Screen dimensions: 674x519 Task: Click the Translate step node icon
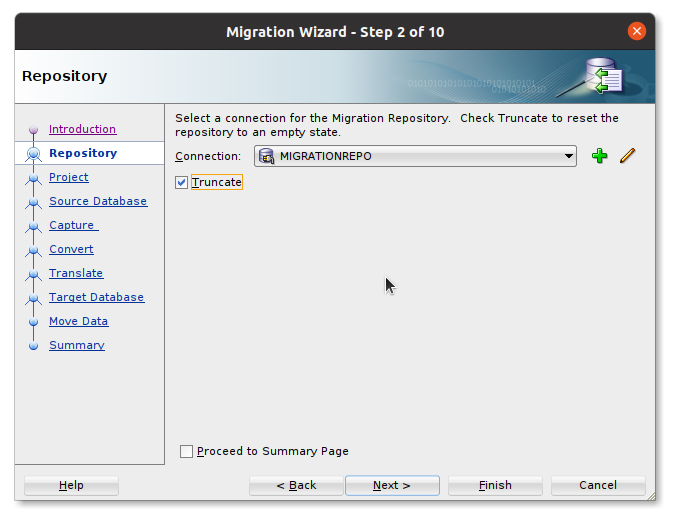pos(34,274)
